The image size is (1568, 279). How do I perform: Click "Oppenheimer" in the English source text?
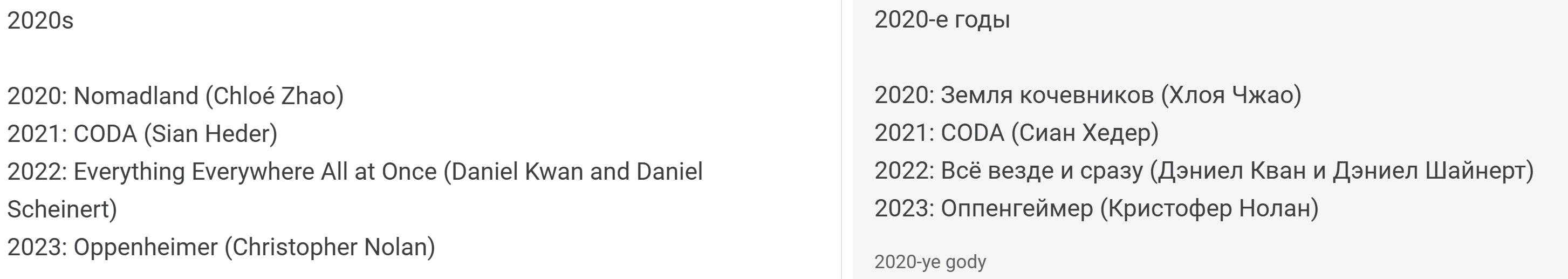(146, 247)
